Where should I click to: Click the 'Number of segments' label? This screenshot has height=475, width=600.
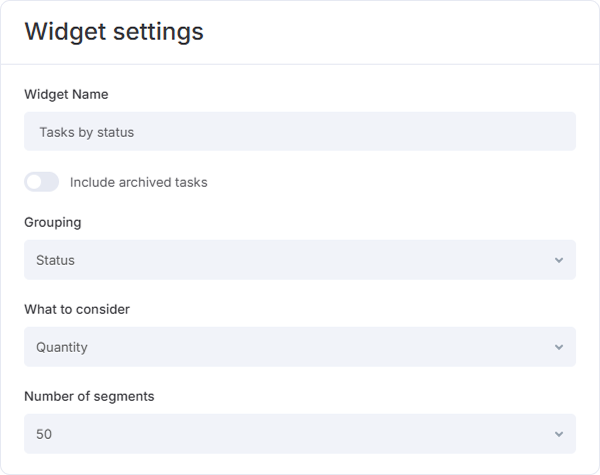pyautogui.click(x=89, y=396)
